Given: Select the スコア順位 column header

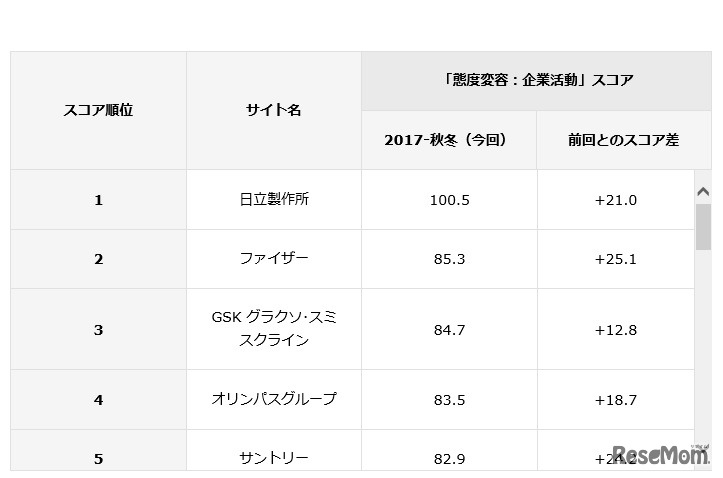Looking at the screenshot, I should [98, 110].
